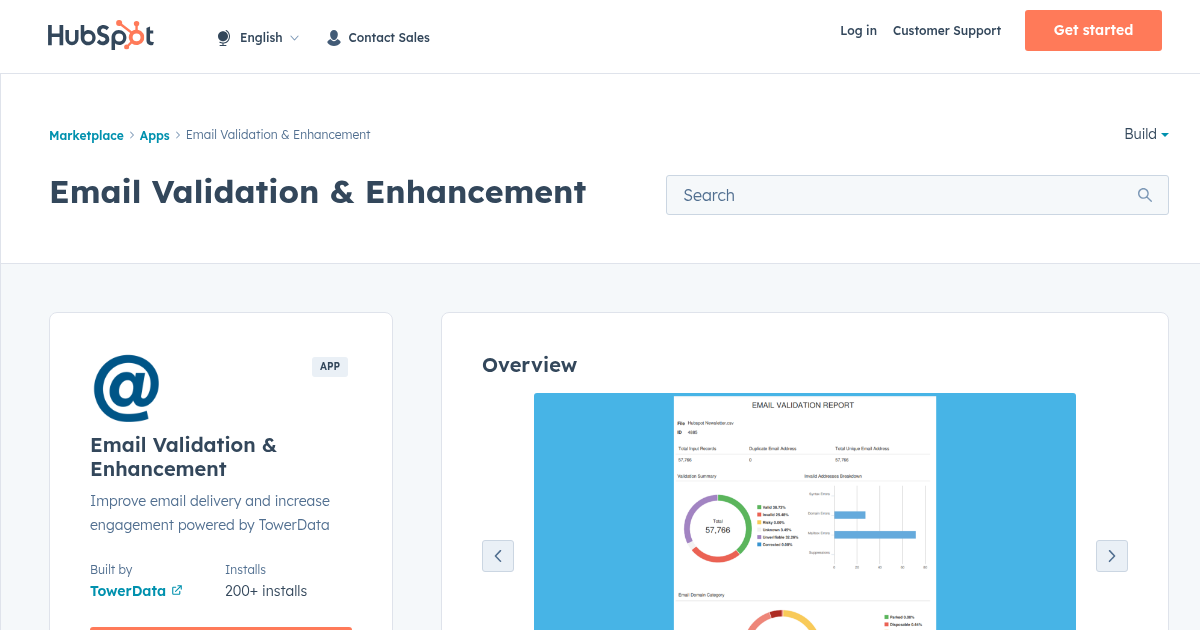
Task: Click the APP badge label
Action: pyautogui.click(x=330, y=366)
